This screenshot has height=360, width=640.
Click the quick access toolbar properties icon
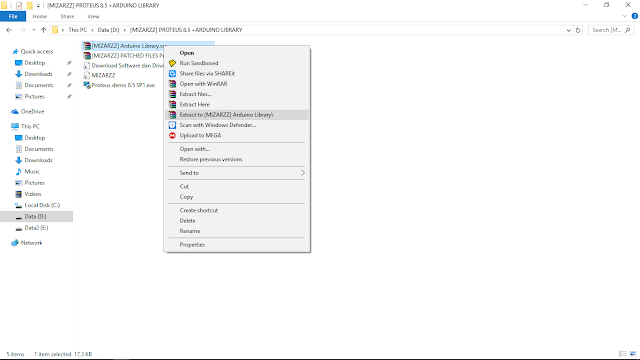pos(19,6)
